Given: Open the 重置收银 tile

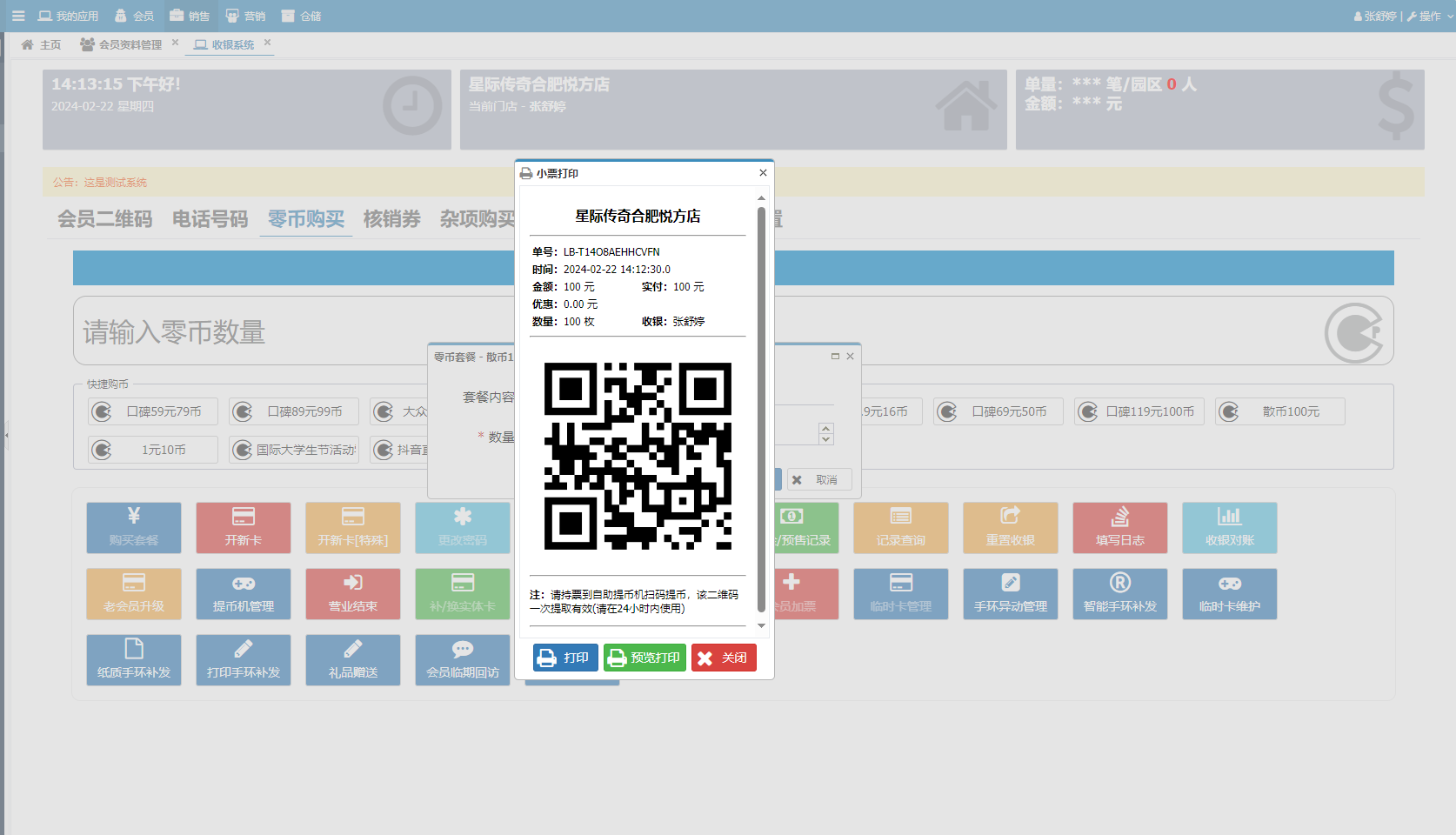Looking at the screenshot, I should [x=1011, y=528].
